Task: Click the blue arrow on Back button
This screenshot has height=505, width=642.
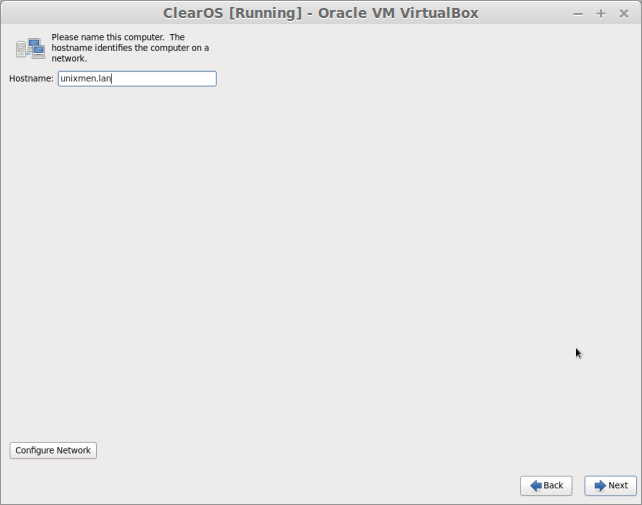Action: 536,486
